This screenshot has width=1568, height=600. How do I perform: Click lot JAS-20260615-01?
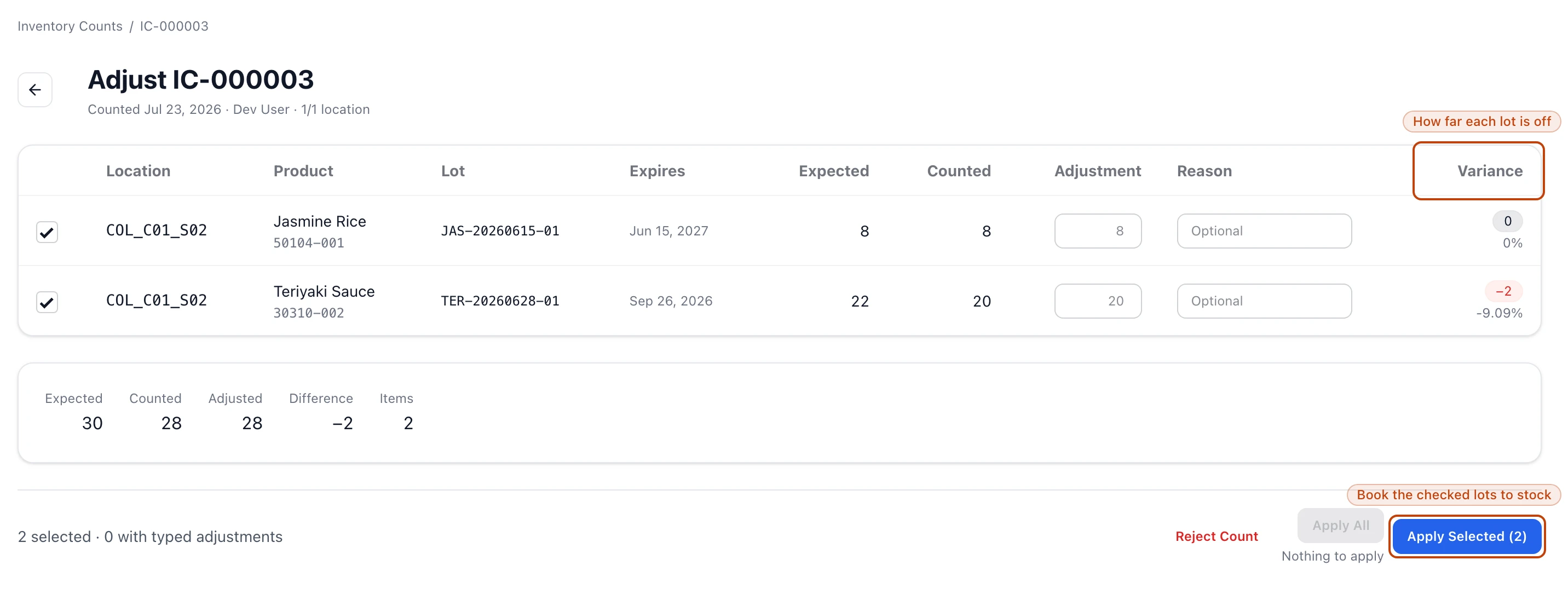pos(500,230)
